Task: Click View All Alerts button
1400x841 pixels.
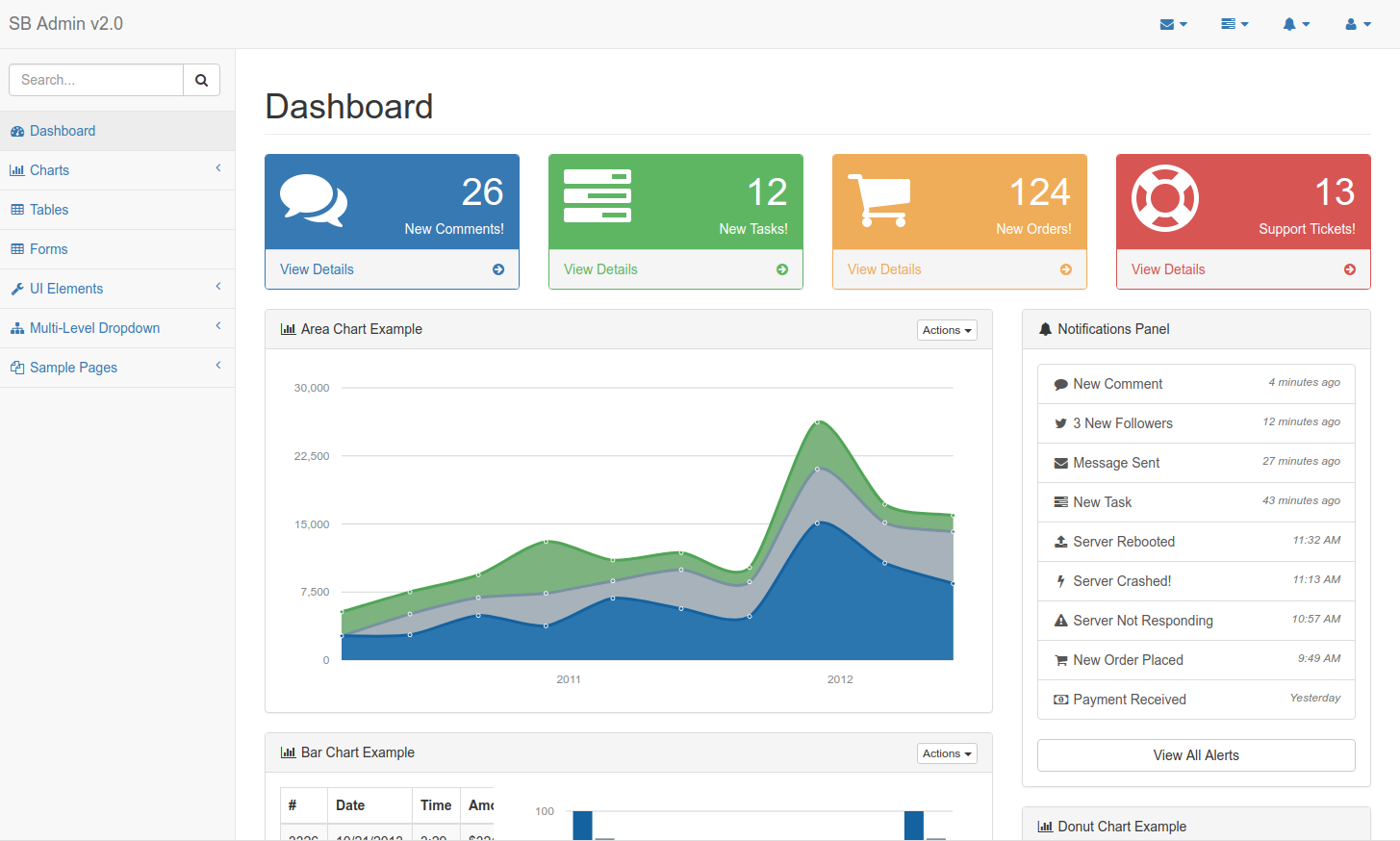Action: click(1196, 755)
